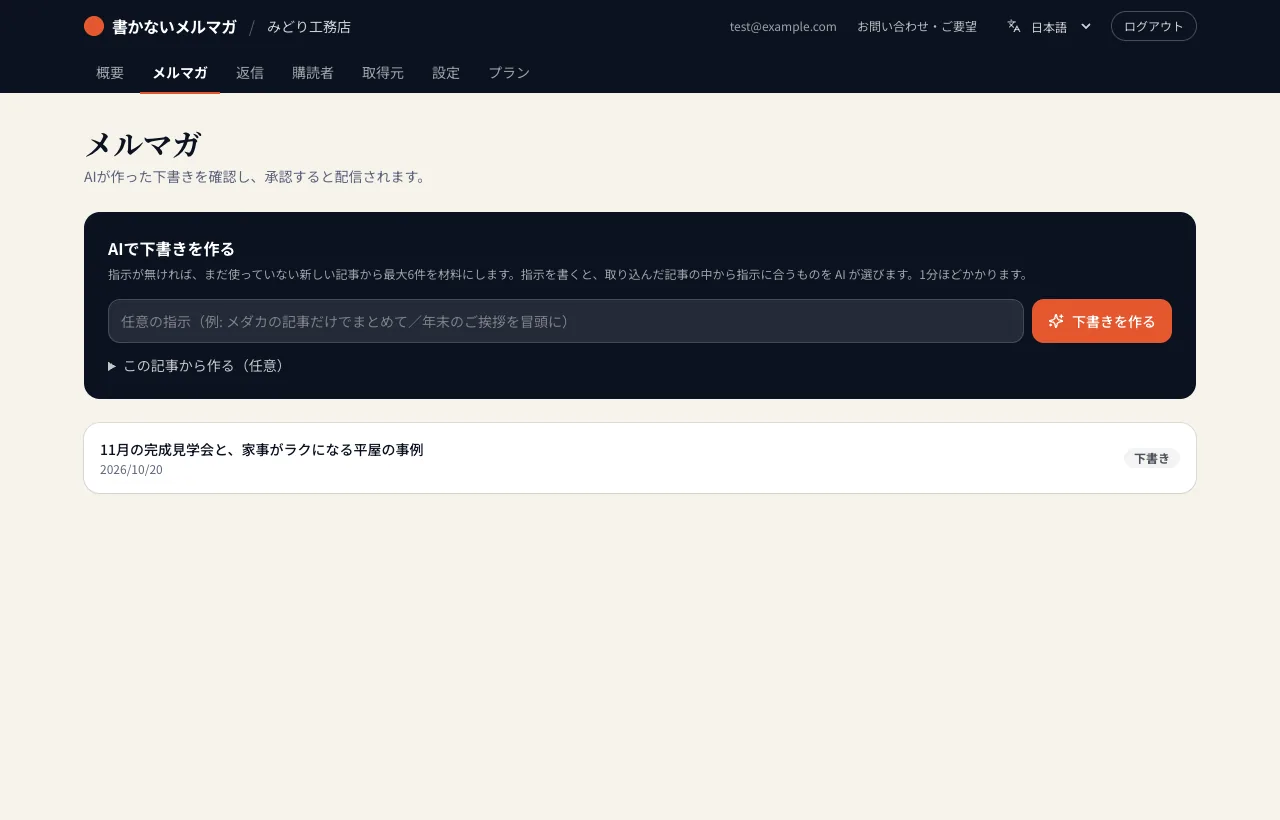Viewport: 1280px width, 820px height.
Task: Click the orange circle app logo
Action: click(94, 26)
